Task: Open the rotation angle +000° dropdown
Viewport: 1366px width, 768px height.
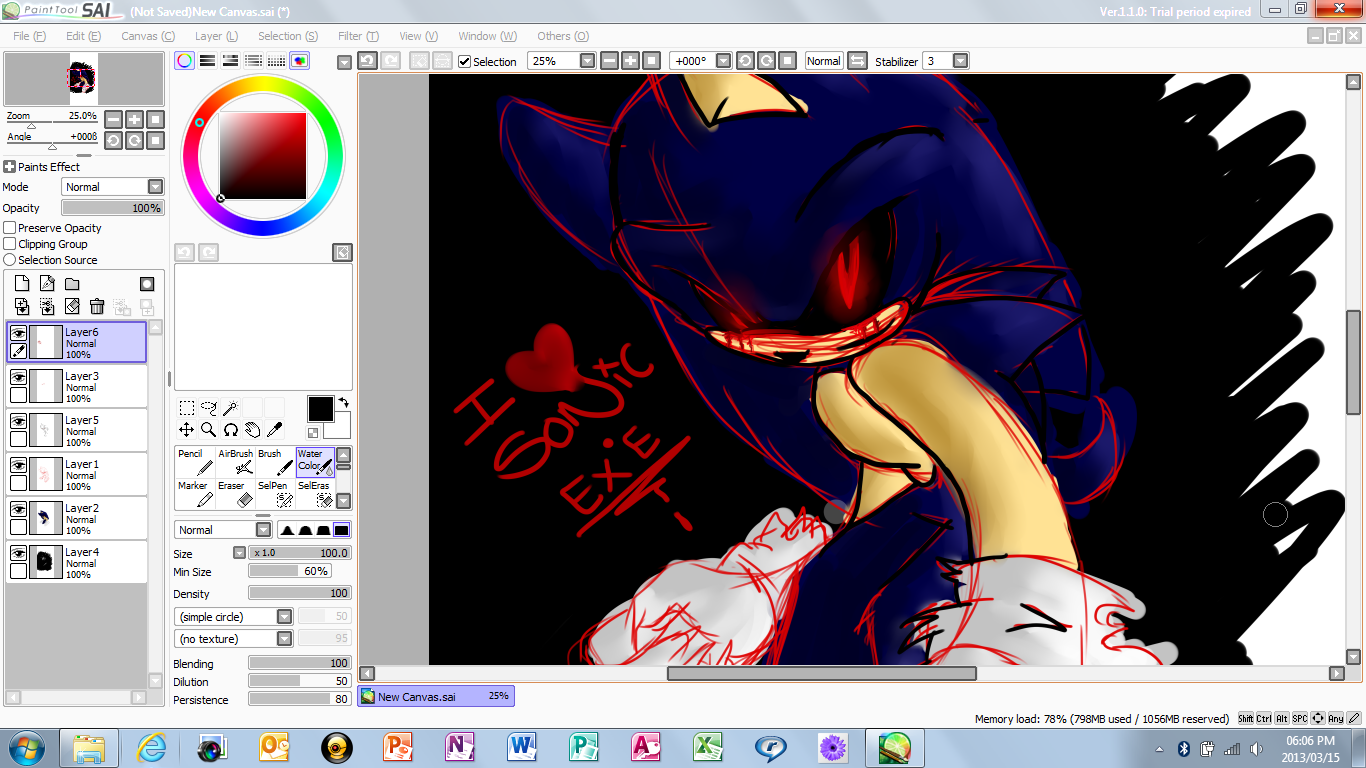Action: click(723, 61)
